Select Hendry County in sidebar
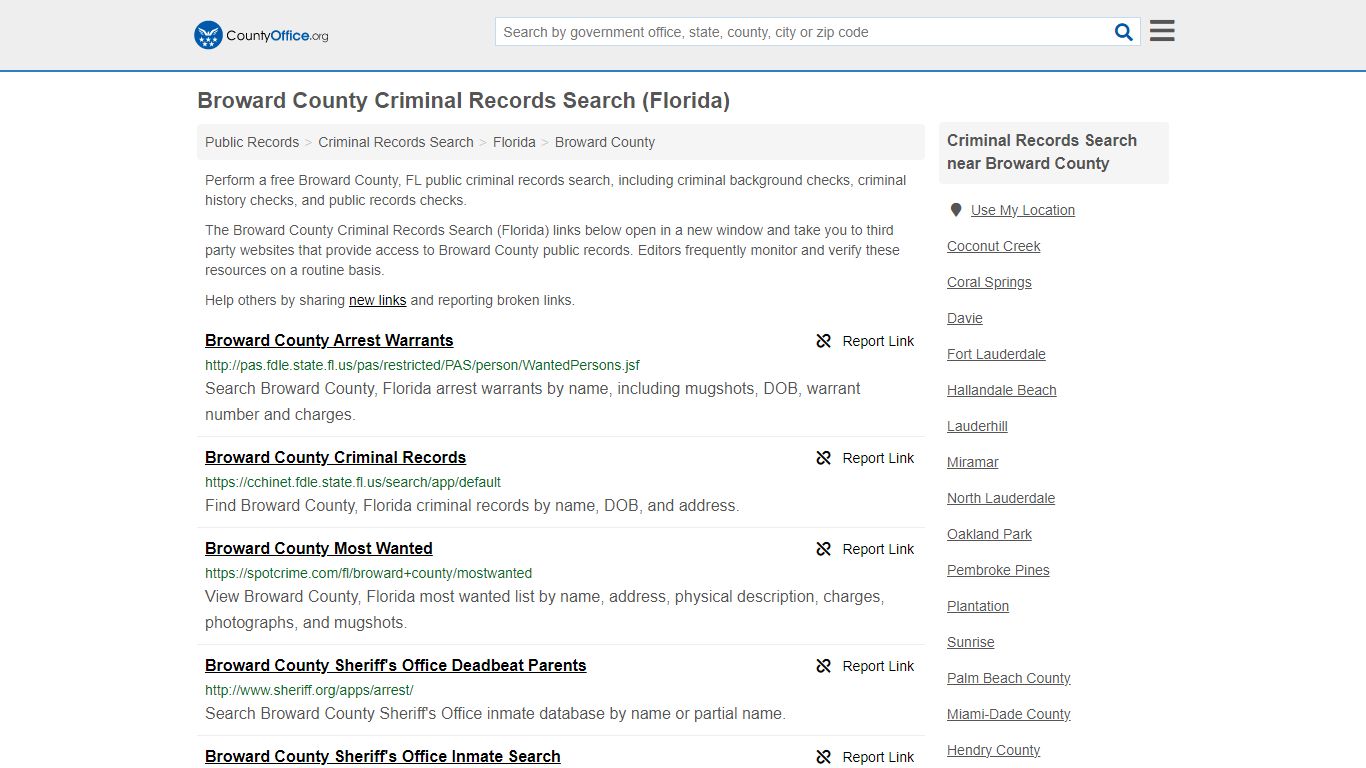Image resolution: width=1366 pixels, height=768 pixels. tap(994, 750)
